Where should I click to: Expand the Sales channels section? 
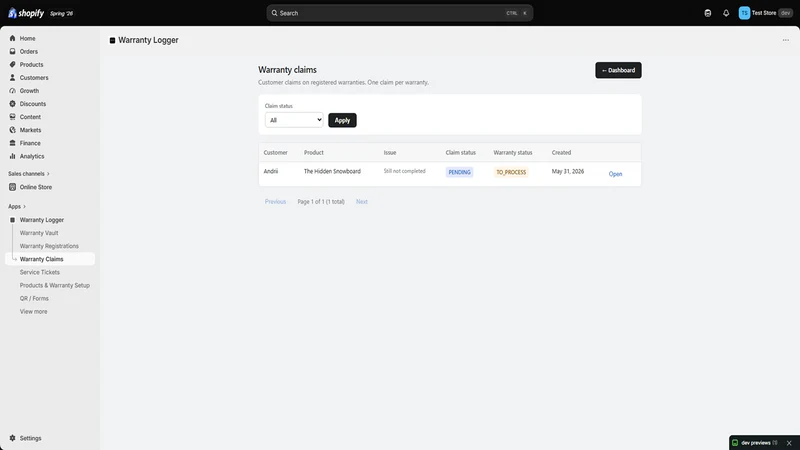tap(29, 174)
